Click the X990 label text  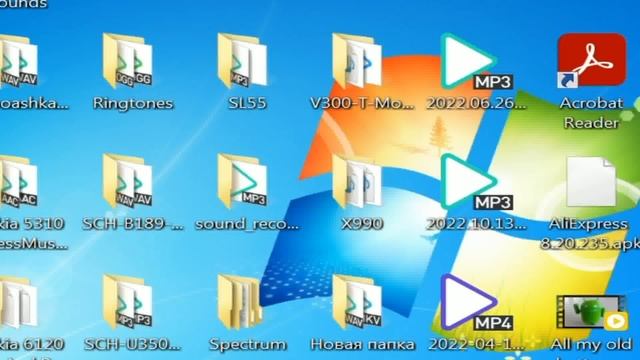362,224
